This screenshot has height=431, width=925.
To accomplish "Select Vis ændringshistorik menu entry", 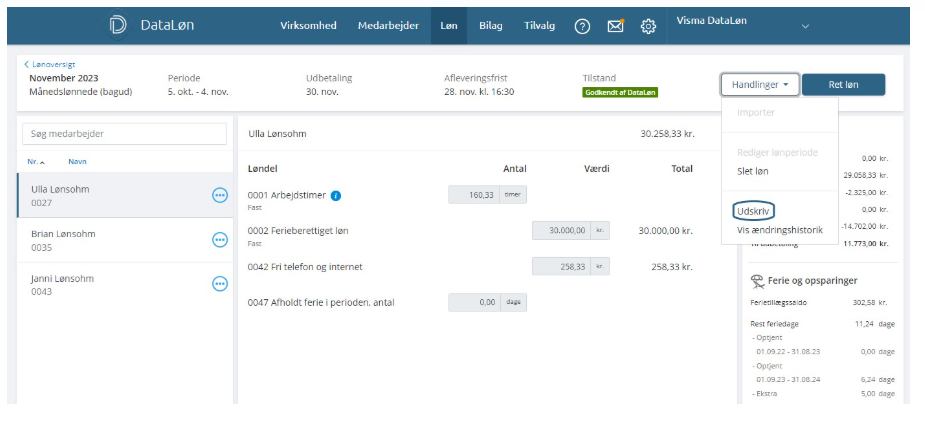I will coord(780,230).
